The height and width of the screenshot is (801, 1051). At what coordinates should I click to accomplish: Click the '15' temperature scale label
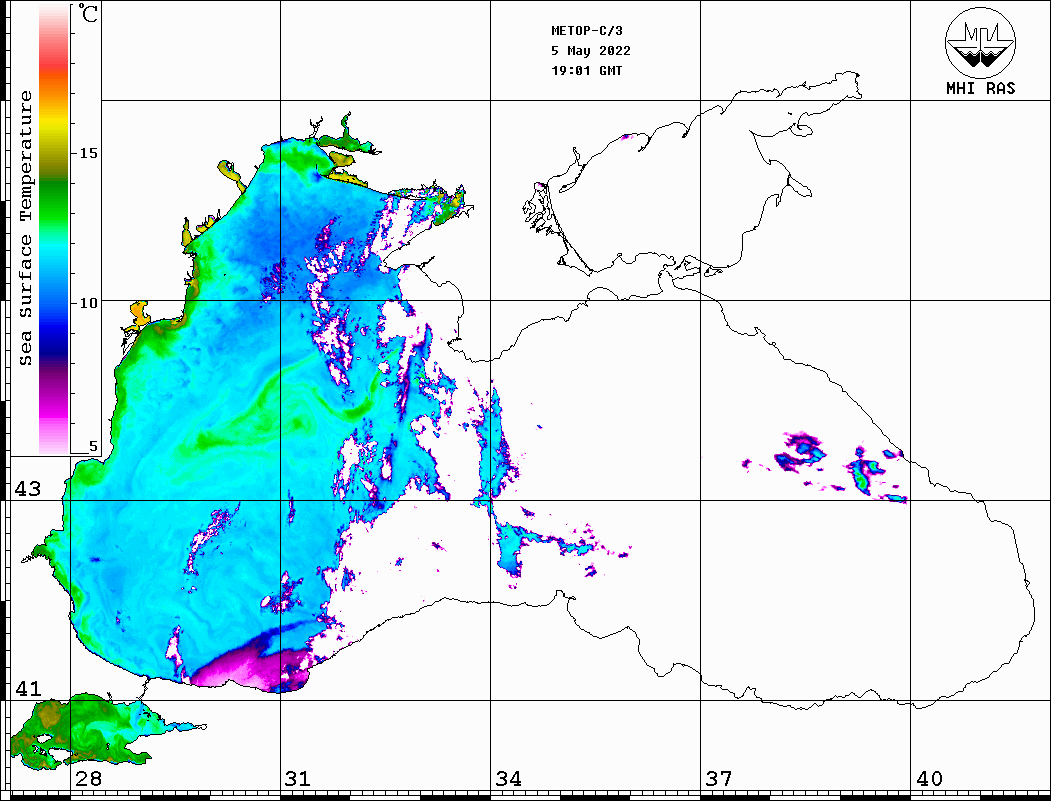(x=88, y=153)
